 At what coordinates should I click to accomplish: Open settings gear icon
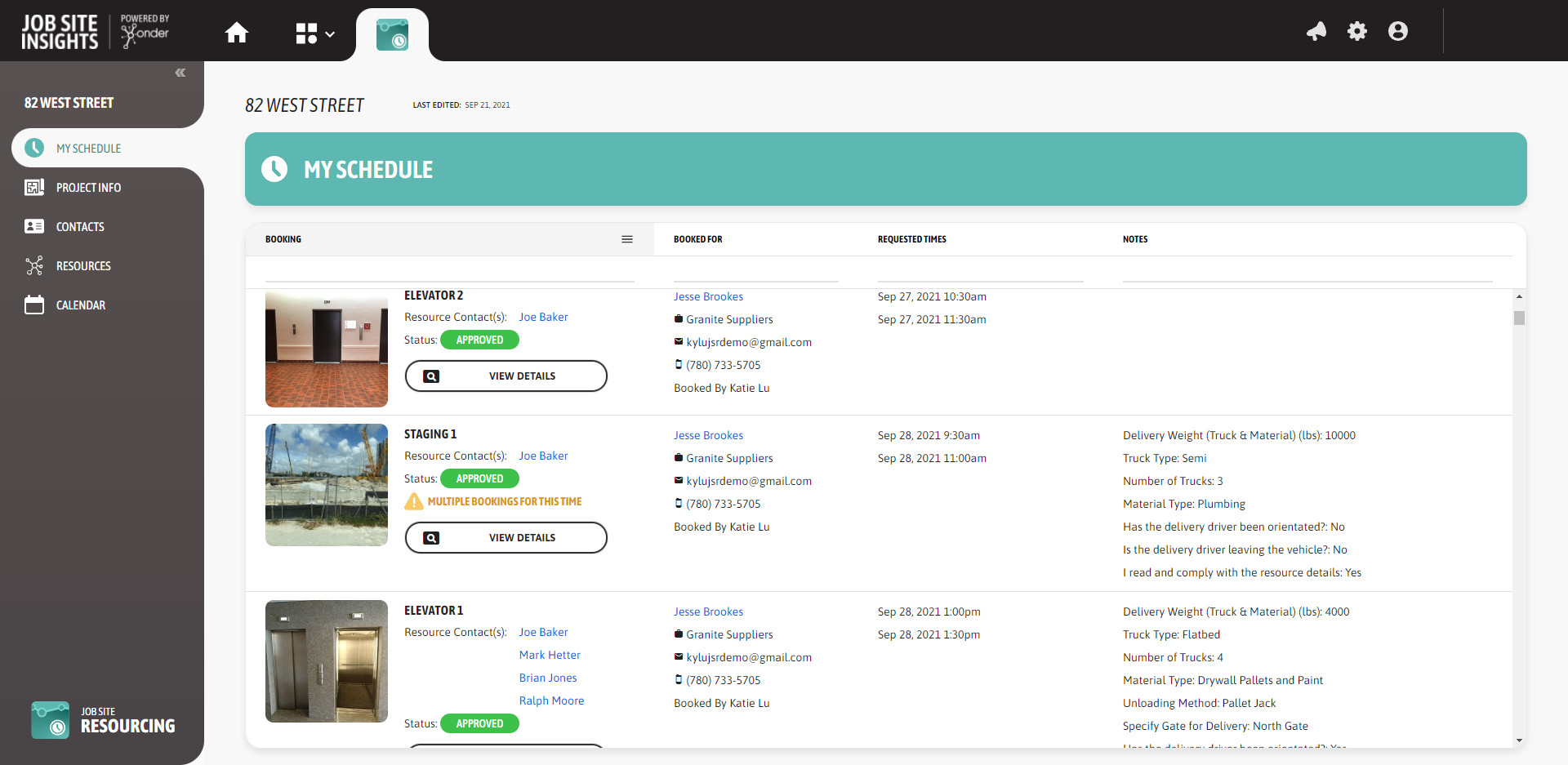tap(1356, 32)
